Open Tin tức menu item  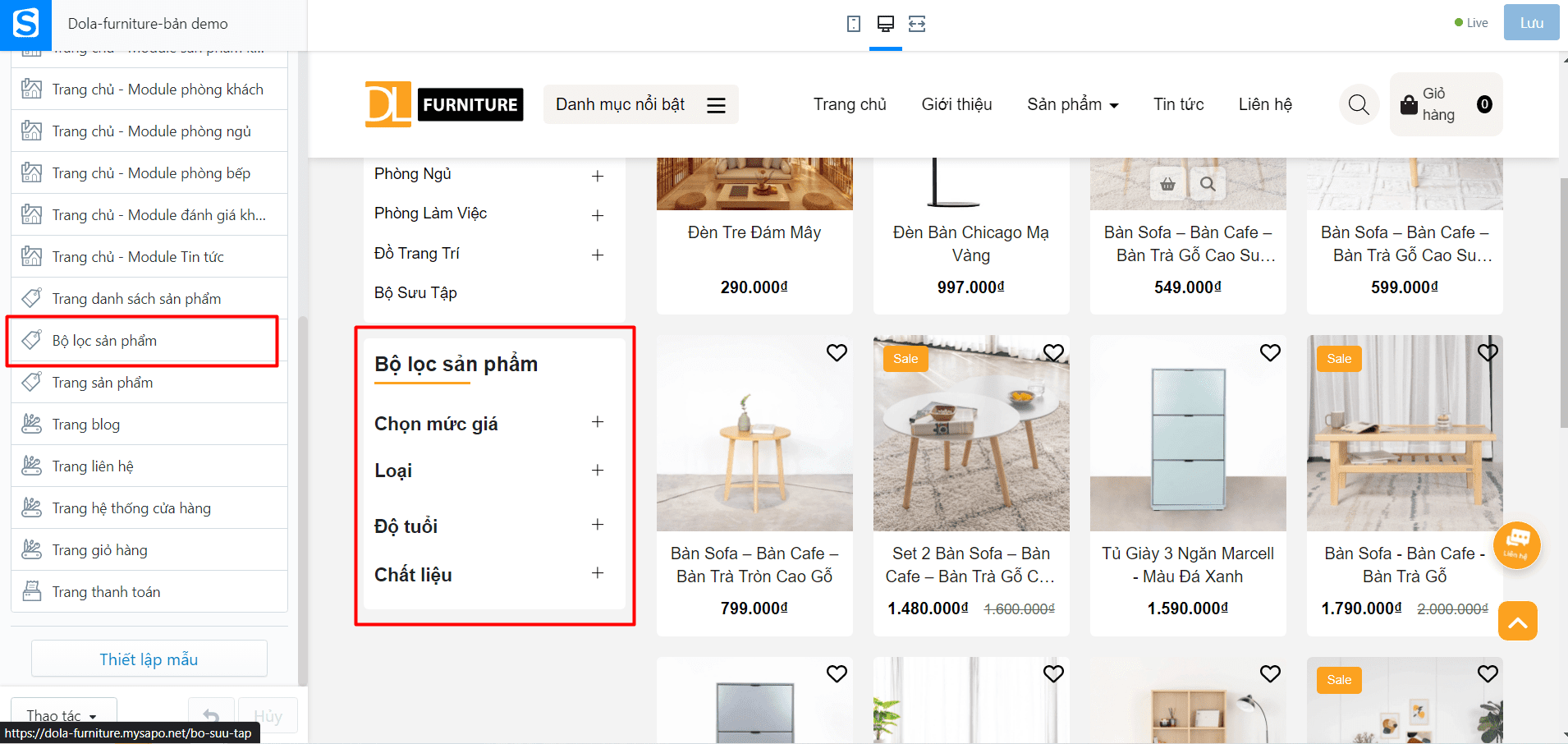pyautogui.click(x=1178, y=104)
